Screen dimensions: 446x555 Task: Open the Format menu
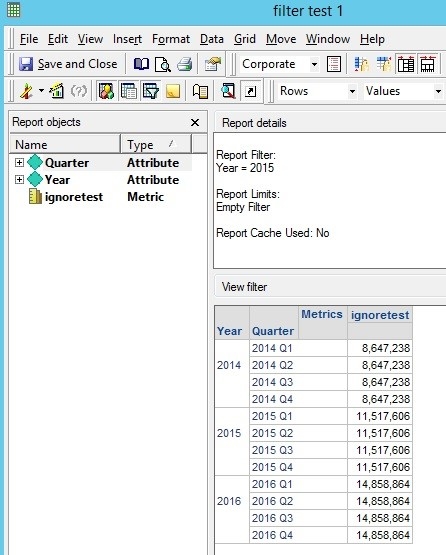pos(171,39)
